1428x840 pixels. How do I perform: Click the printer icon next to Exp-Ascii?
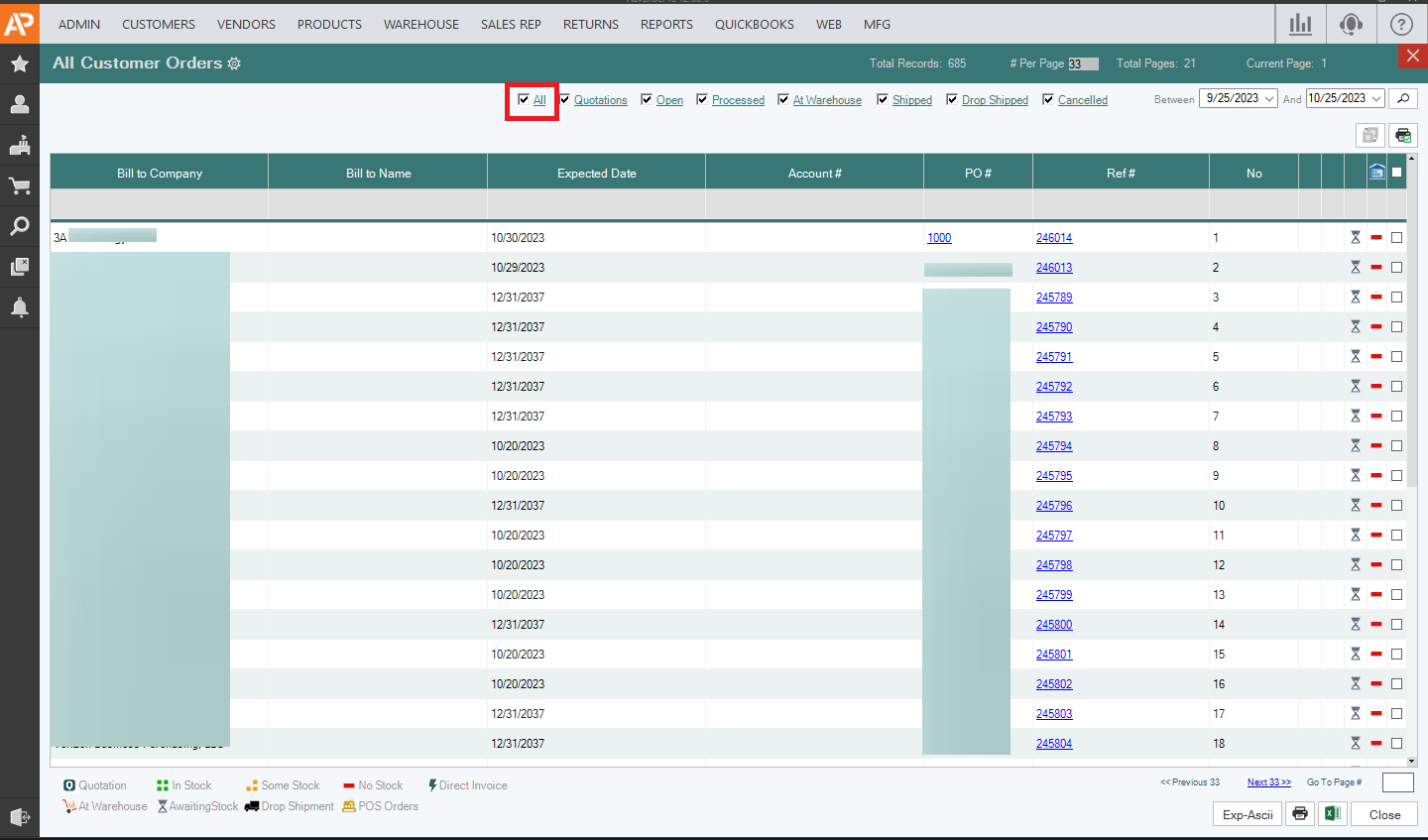tap(1299, 814)
